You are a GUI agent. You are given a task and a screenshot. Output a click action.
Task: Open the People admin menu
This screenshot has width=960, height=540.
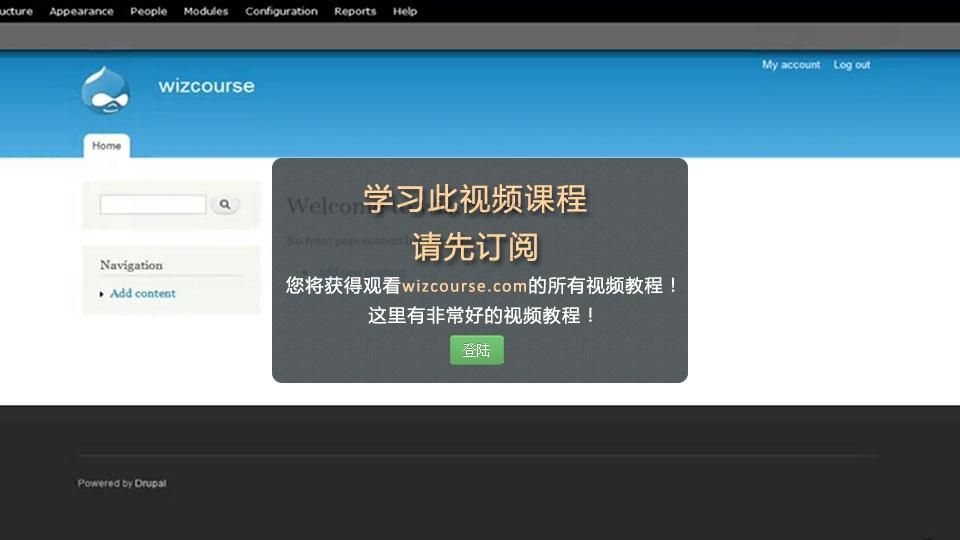[148, 11]
